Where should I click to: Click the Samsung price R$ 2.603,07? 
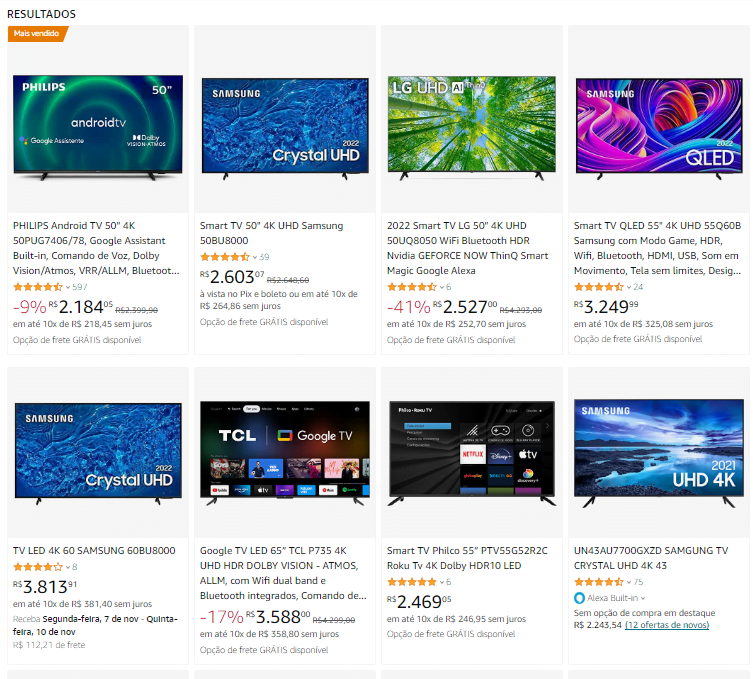coord(232,277)
